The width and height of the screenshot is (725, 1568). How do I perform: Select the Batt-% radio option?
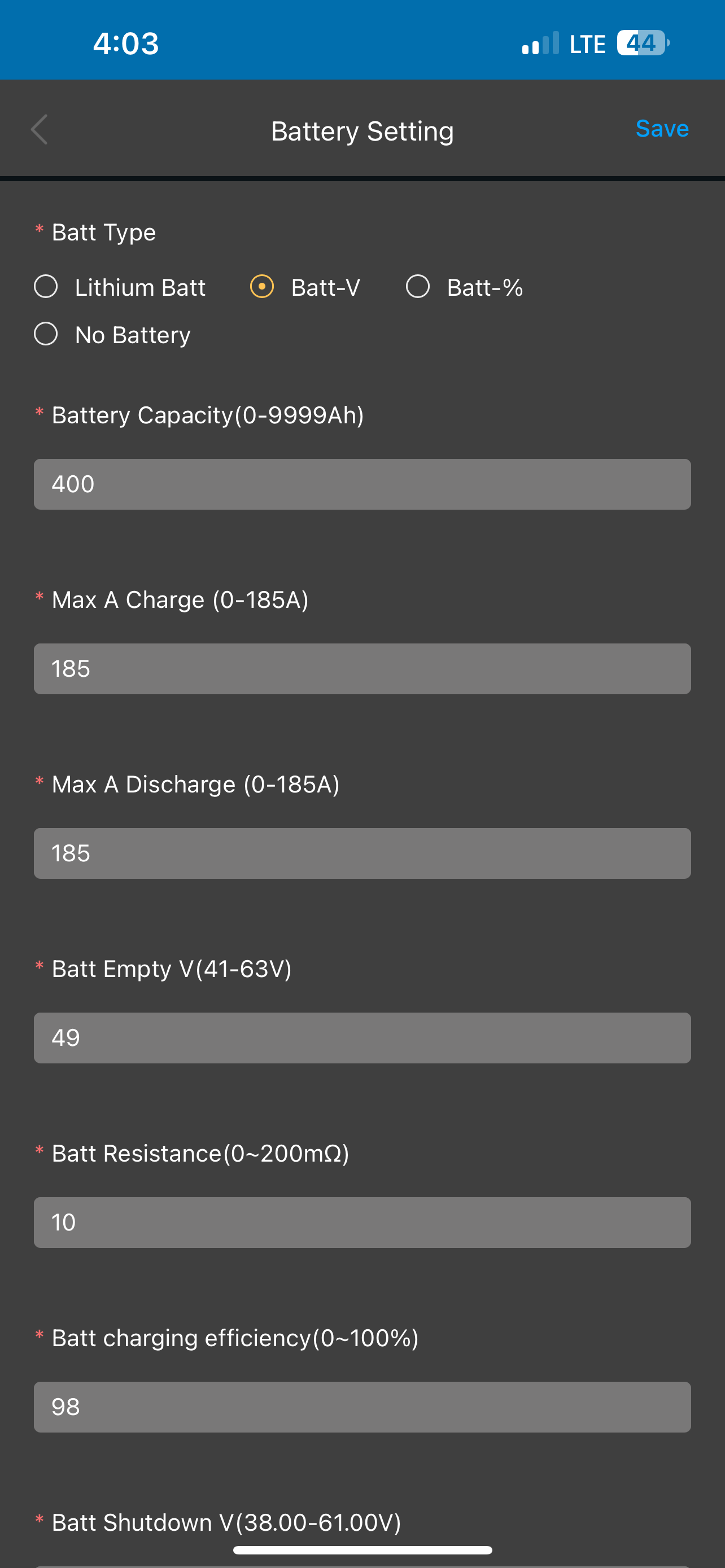(465, 287)
